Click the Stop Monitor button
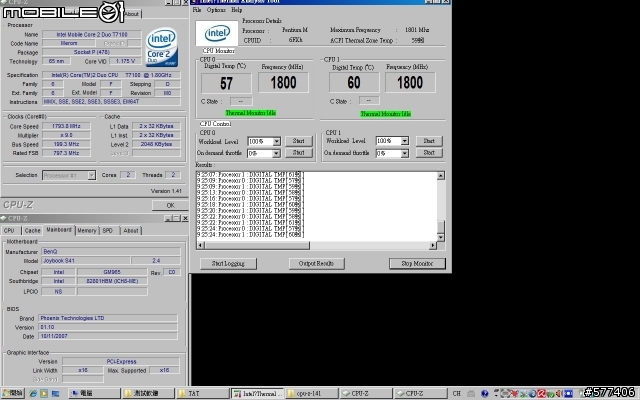640x400 pixels. click(417, 264)
